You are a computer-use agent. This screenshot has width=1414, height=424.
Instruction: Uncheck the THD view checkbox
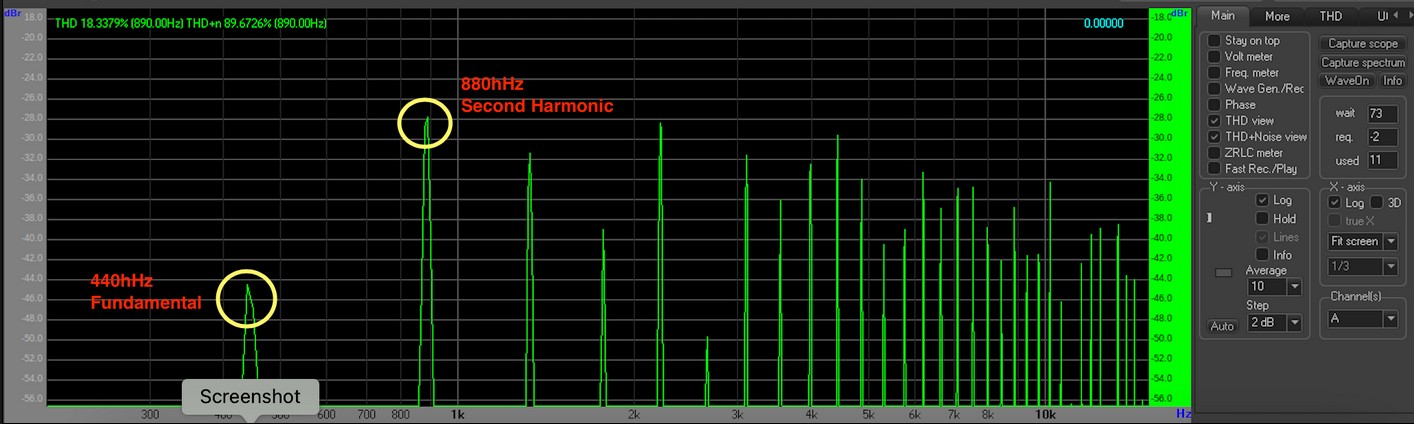(x=1214, y=120)
